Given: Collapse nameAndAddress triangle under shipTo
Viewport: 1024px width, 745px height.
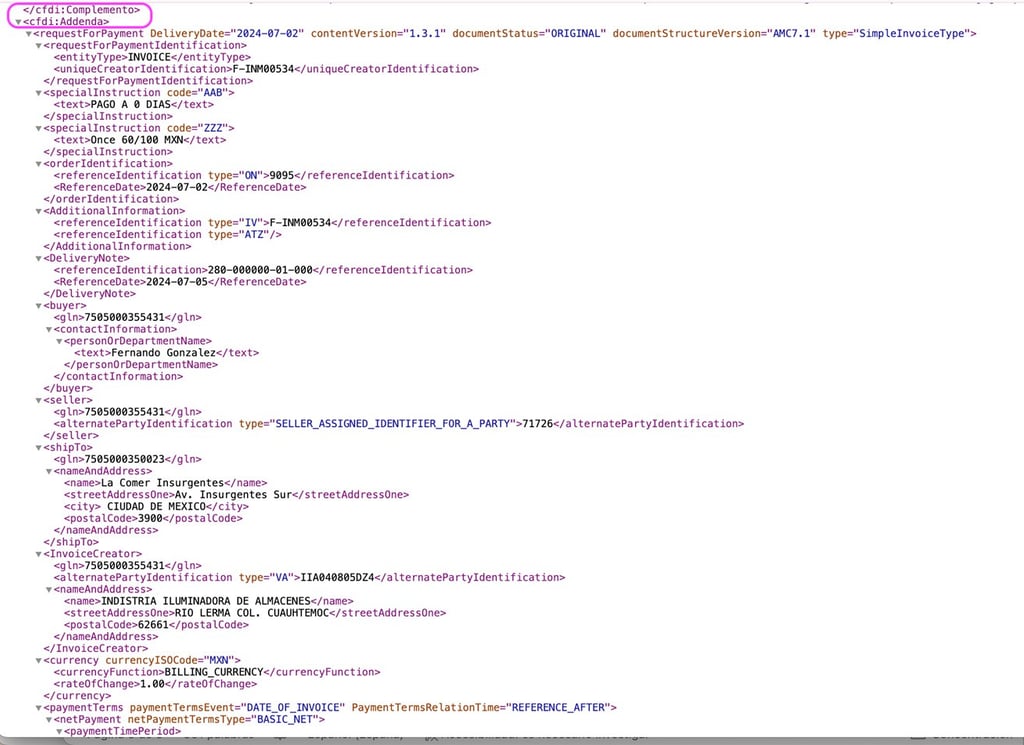Looking at the screenshot, I should [49, 471].
